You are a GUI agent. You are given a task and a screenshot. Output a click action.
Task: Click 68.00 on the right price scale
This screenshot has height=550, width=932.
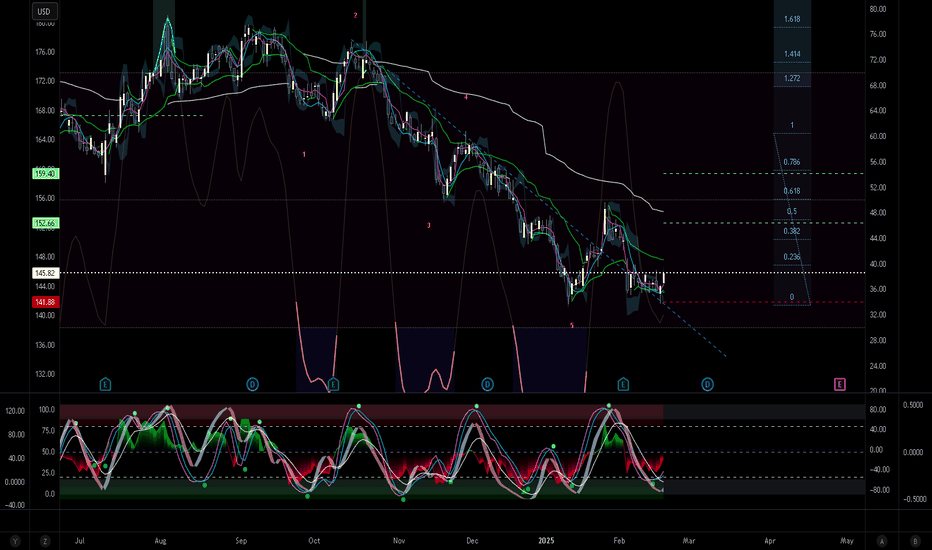point(878,86)
